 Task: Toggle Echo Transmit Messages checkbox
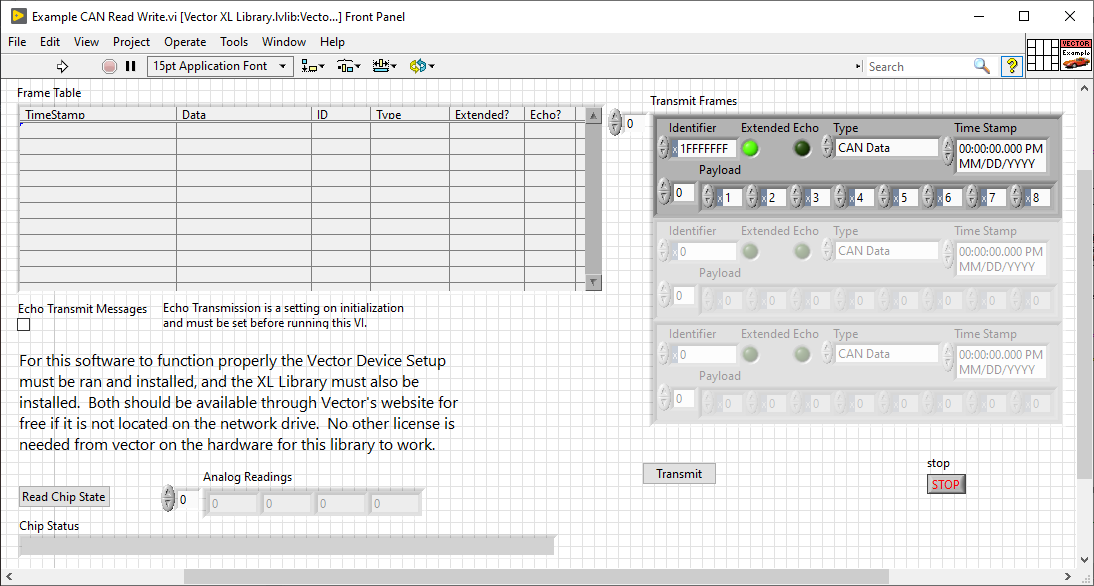24,324
